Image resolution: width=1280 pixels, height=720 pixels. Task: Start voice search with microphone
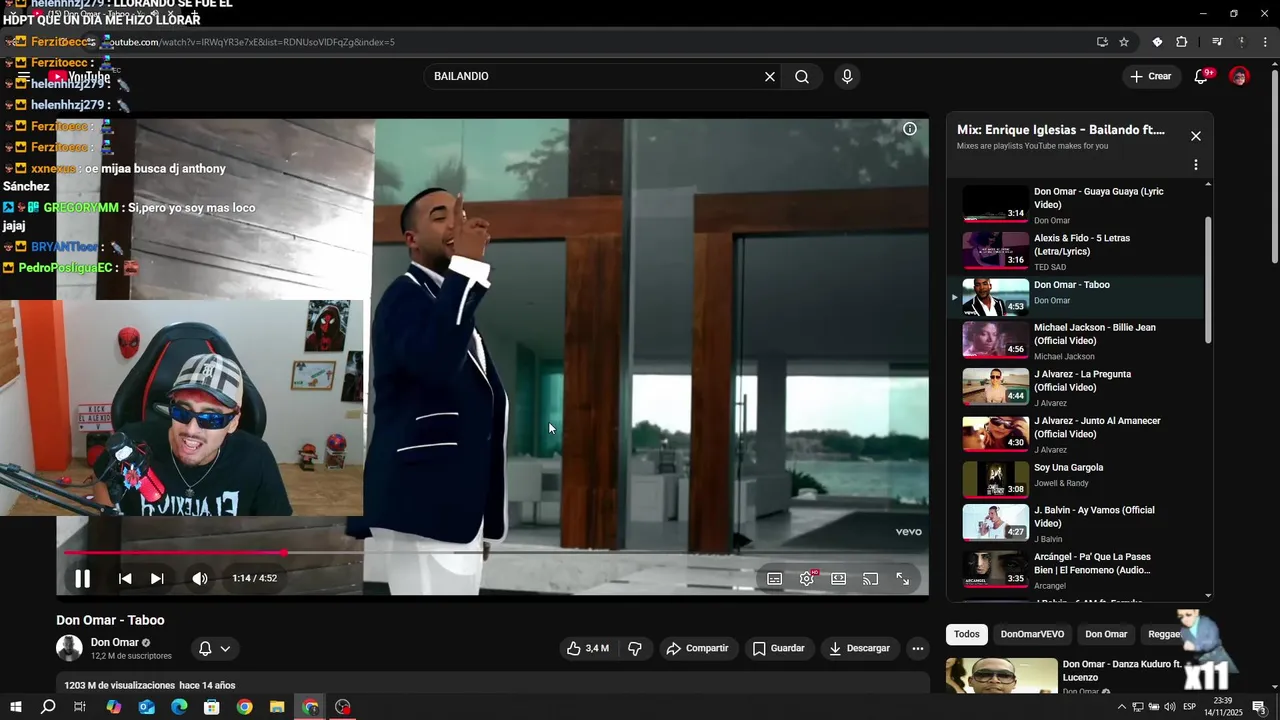pos(847,77)
